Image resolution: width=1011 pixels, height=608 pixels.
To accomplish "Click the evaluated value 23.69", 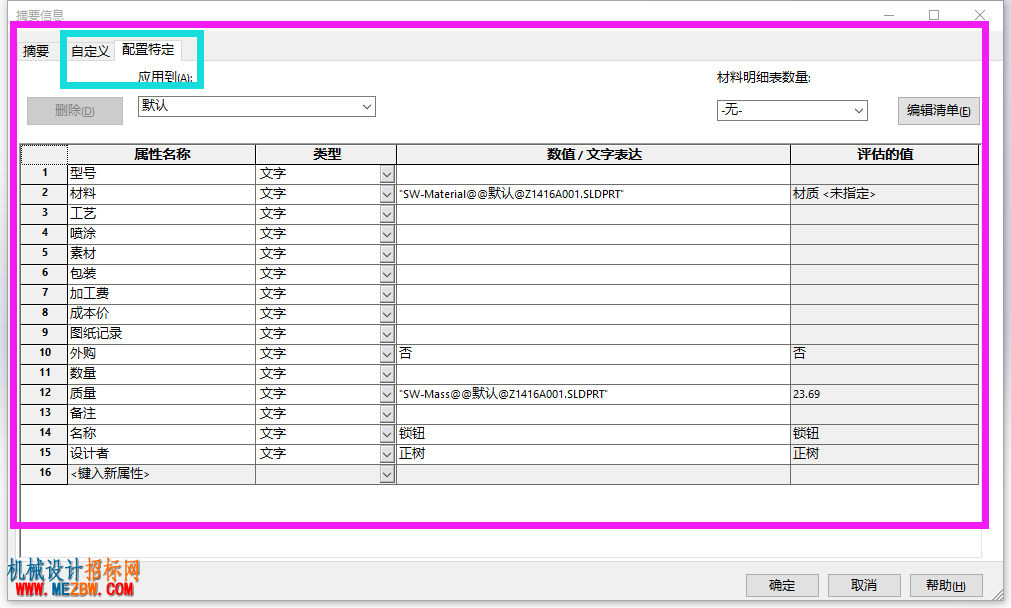I will 884,394.
